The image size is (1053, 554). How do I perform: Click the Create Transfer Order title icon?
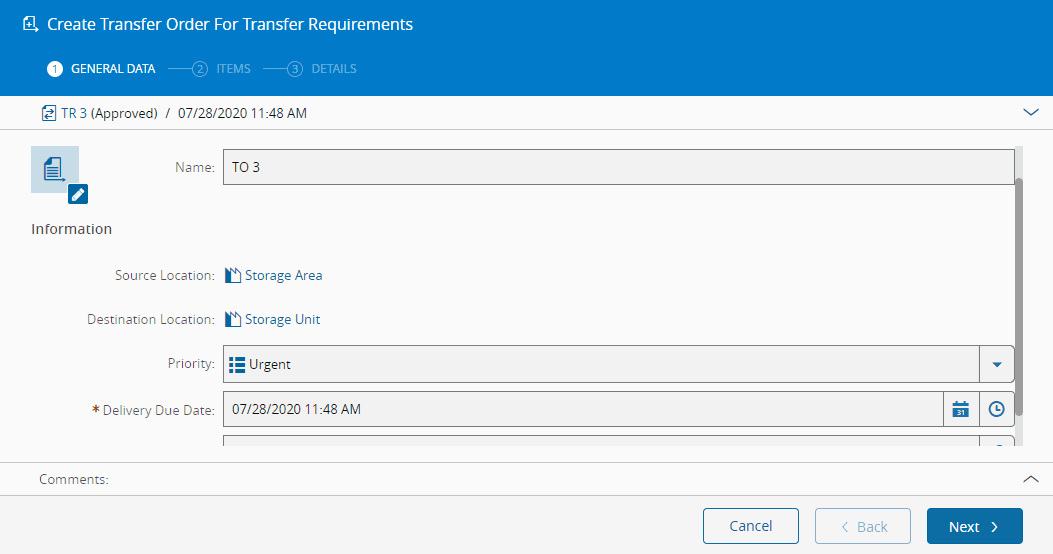coord(30,24)
